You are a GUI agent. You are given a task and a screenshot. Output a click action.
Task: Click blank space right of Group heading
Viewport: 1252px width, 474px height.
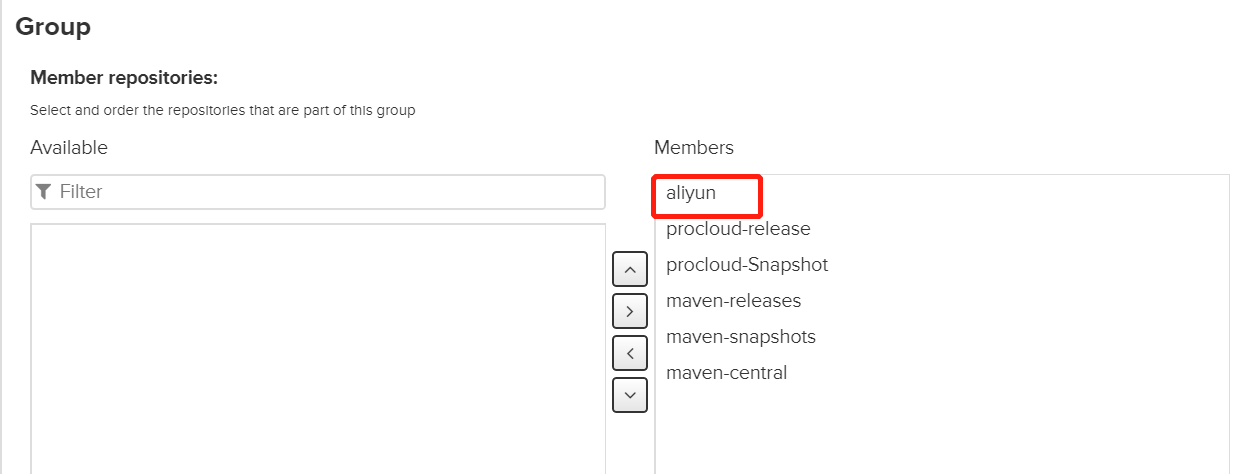point(600,27)
